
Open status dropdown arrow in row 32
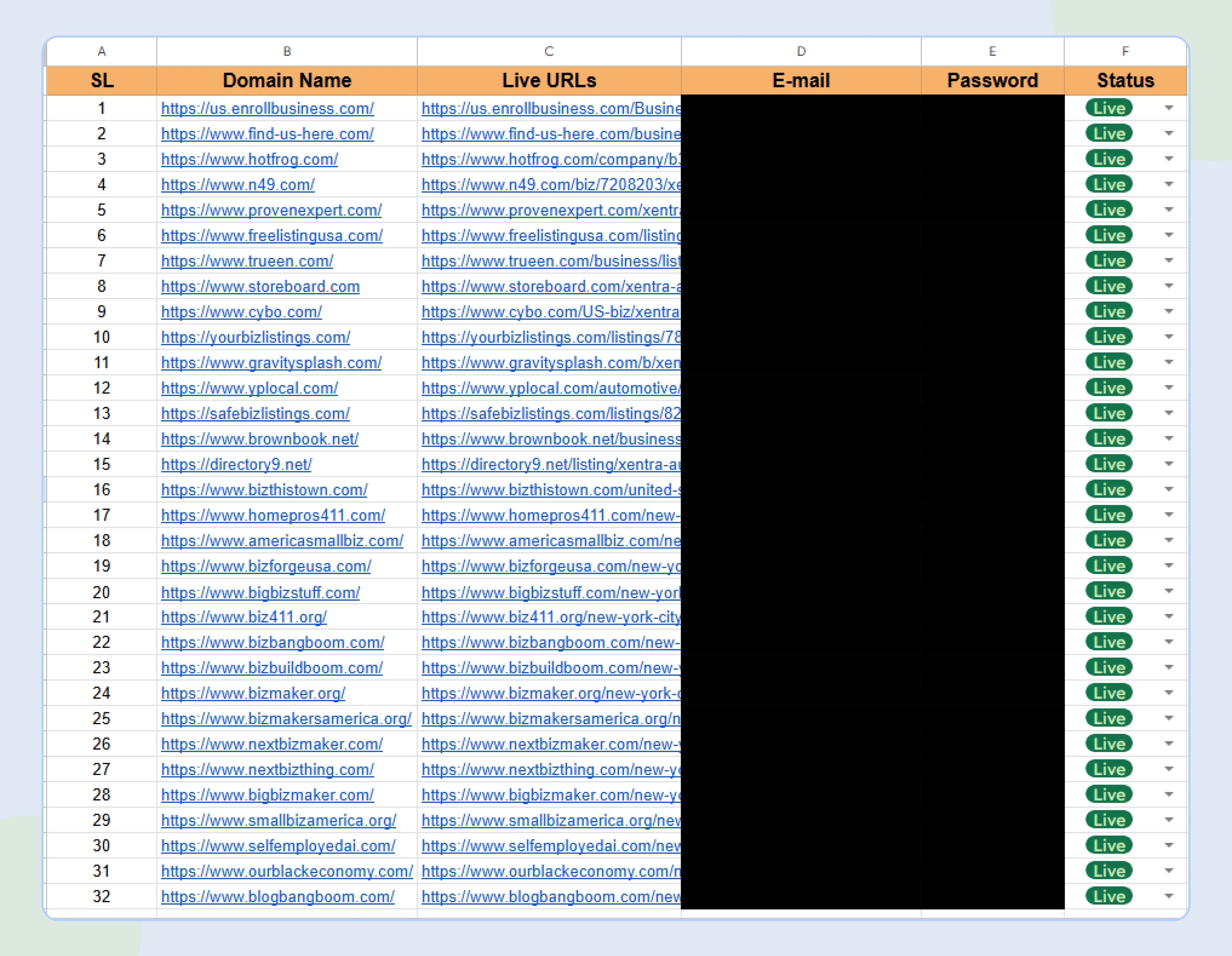(1169, 896)
